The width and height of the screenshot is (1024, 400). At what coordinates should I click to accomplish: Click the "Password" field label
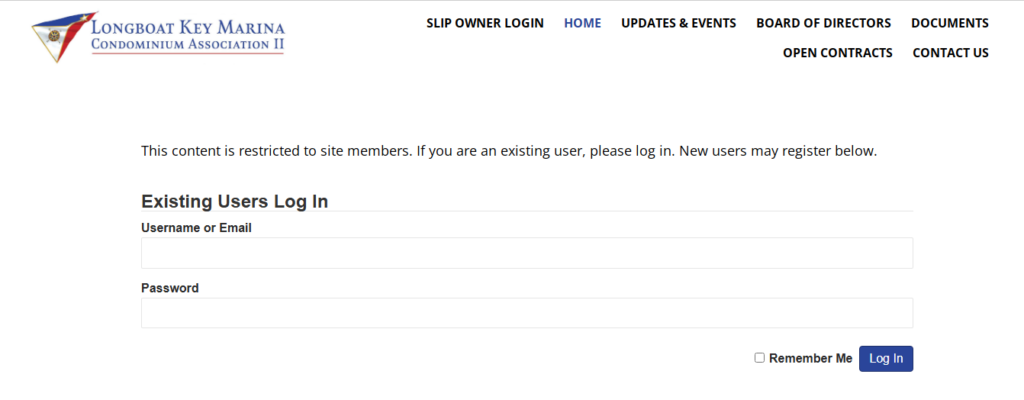[x=170, y=288]
